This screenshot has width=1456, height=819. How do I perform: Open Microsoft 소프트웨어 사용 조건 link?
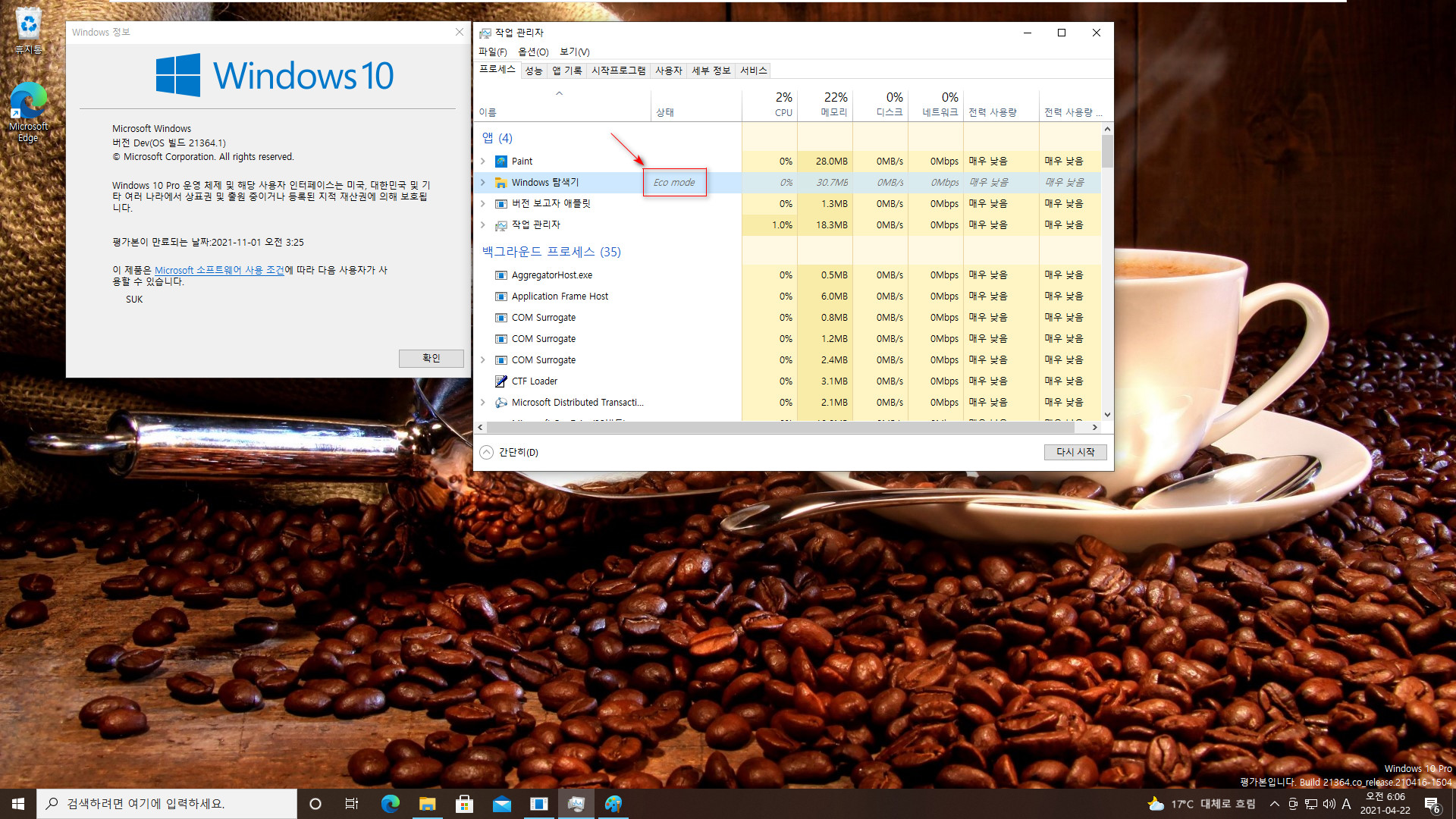(x=219, y=270)
